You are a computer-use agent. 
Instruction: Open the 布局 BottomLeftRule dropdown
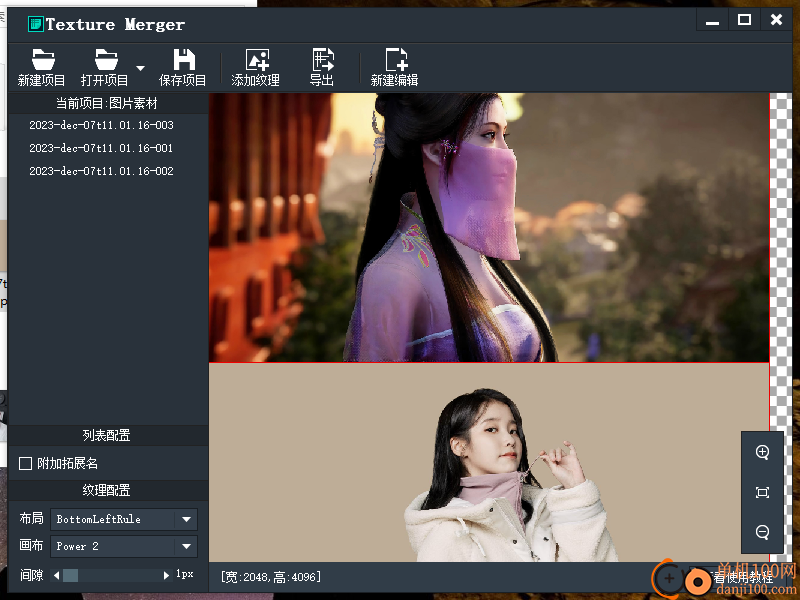click(124, 519)
